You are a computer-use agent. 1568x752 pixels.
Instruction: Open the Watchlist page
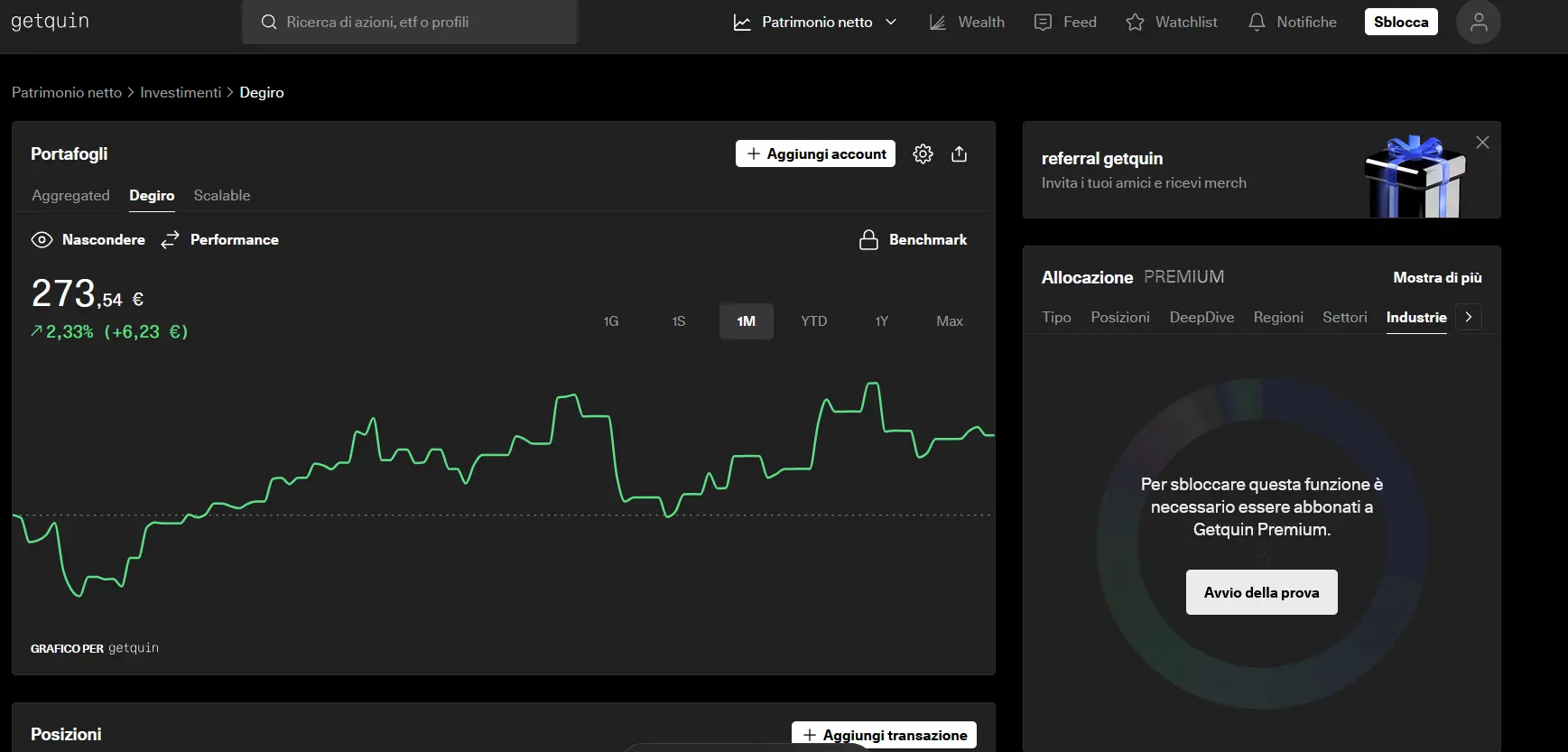(1172, 22)
